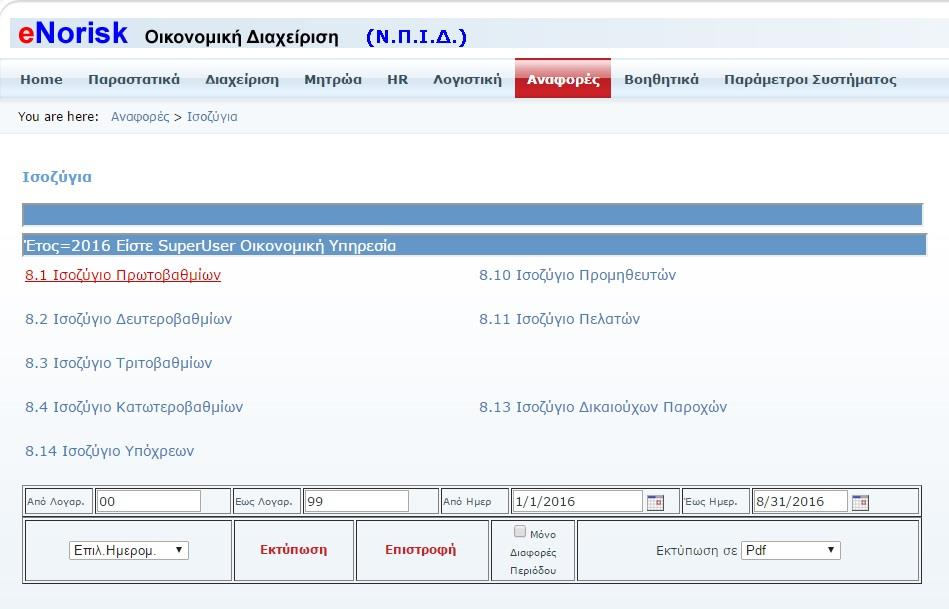Focus the Έως Λογαρ. field containing 99
The image size is (949, 609).
[356, 501]
